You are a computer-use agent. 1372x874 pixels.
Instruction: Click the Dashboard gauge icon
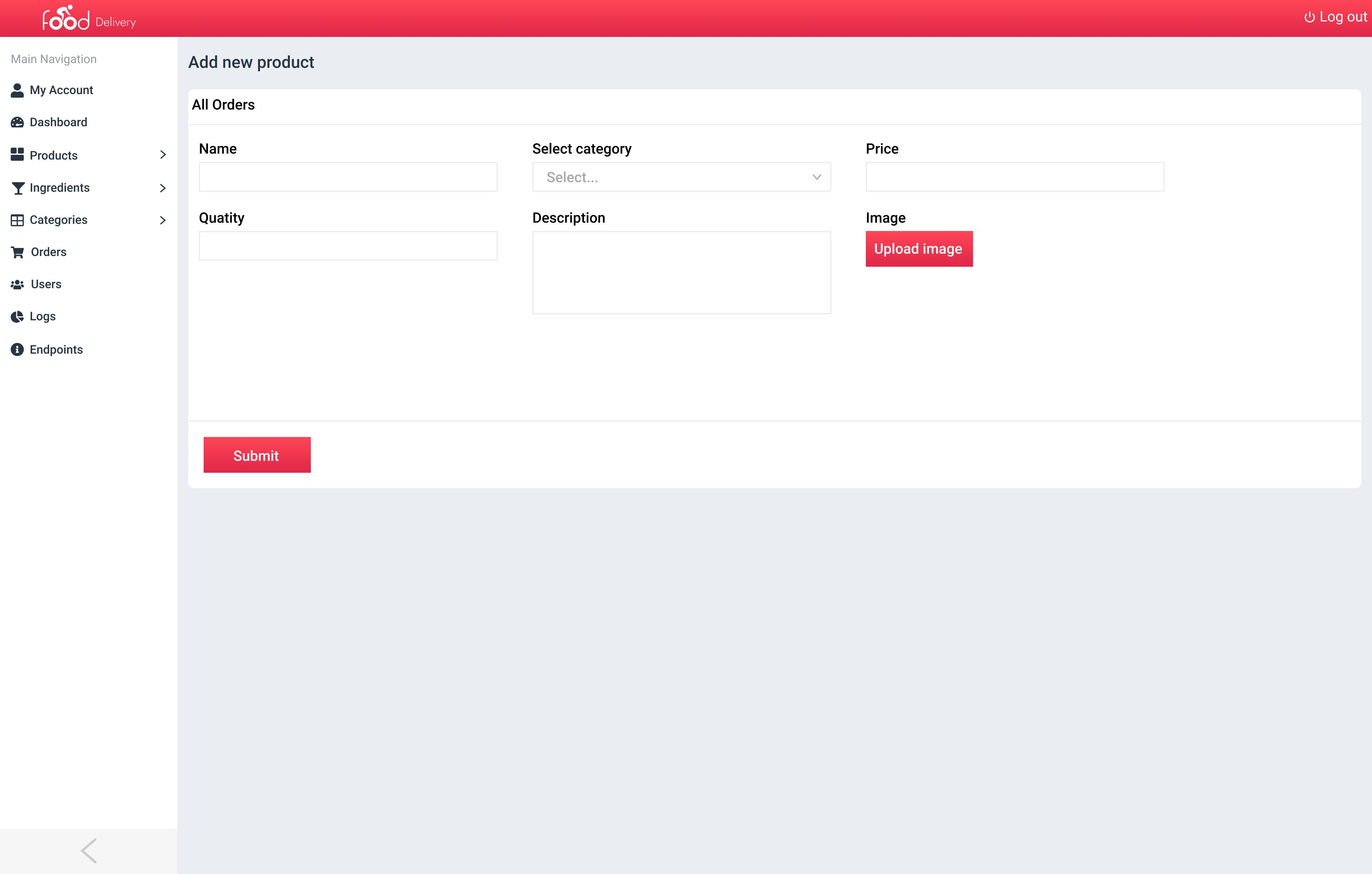[x=17, y=123]
